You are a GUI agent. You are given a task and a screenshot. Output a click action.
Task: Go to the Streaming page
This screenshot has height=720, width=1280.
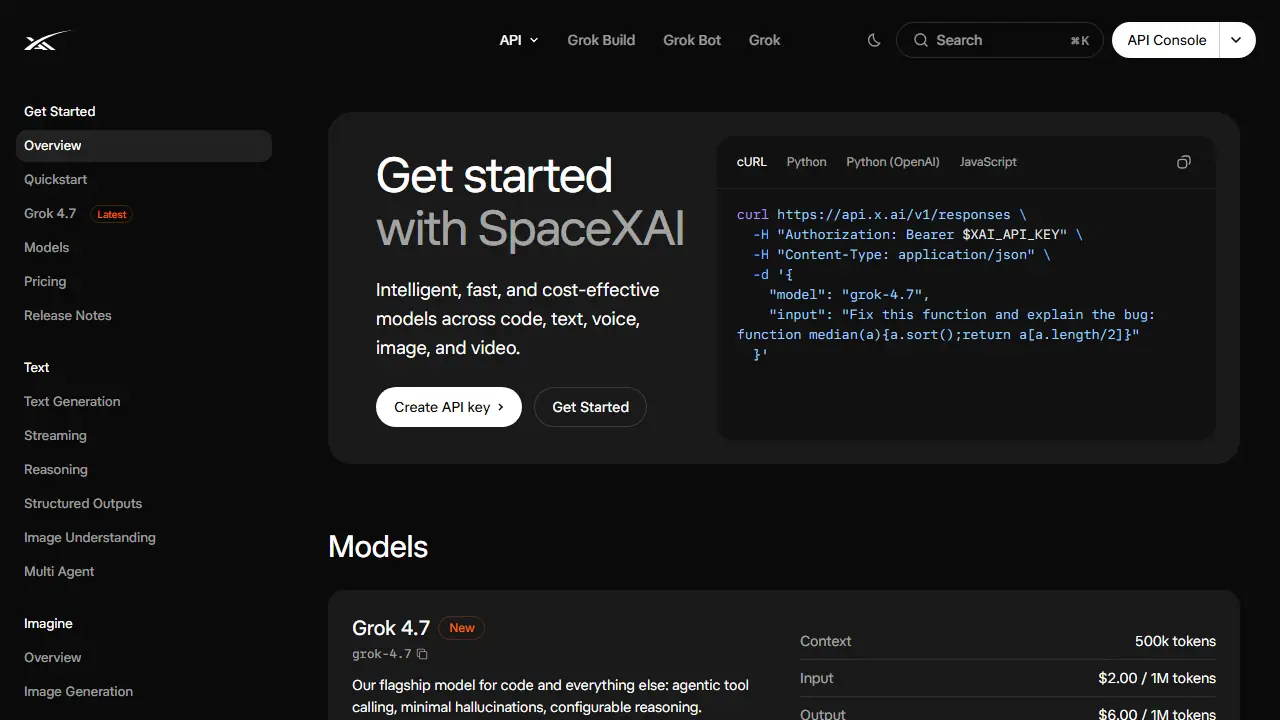pyautogui.click(x=55, y=436)
